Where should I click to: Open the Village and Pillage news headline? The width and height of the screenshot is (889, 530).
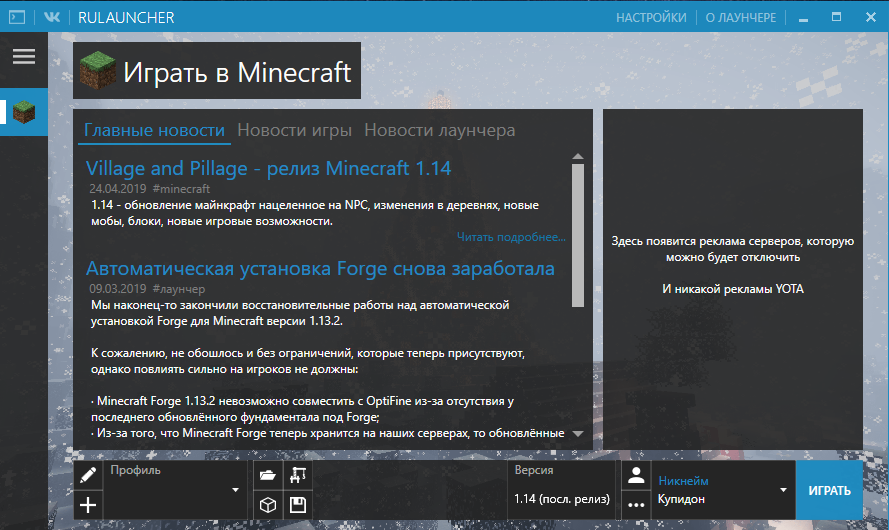click(268, 168)
